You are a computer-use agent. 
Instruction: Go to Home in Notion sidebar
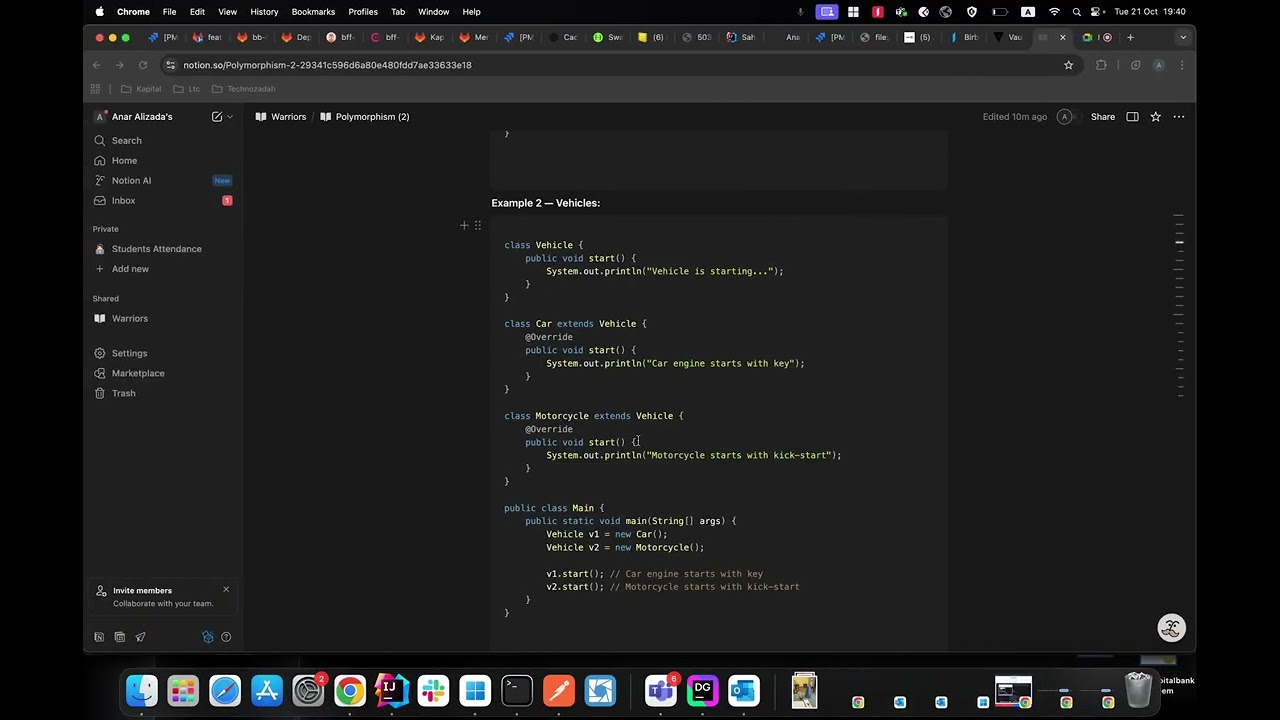(x=163, y=160)
